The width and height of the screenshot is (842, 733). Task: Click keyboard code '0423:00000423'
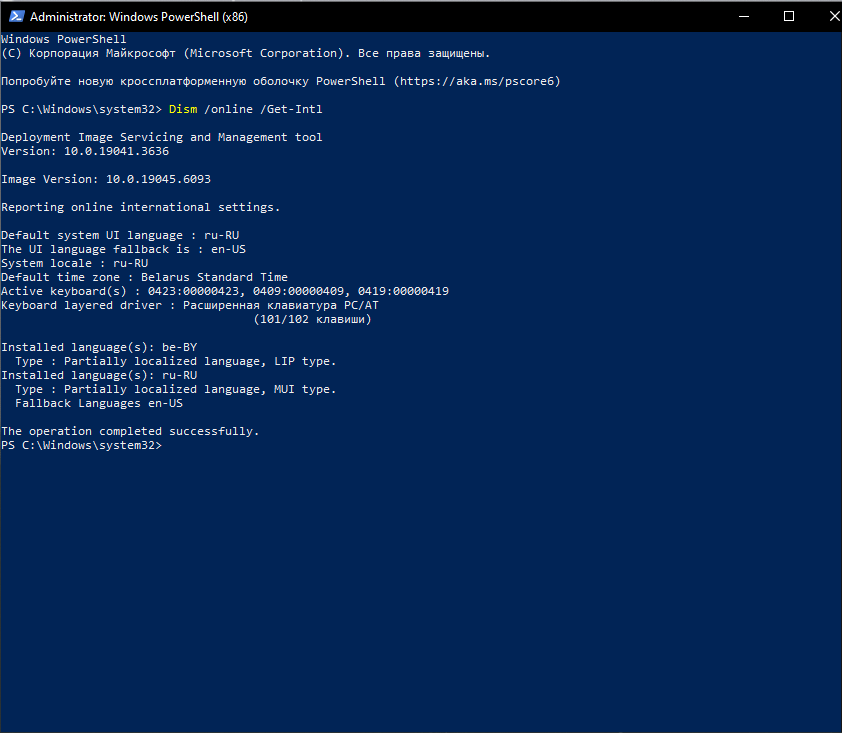(193, 291)
